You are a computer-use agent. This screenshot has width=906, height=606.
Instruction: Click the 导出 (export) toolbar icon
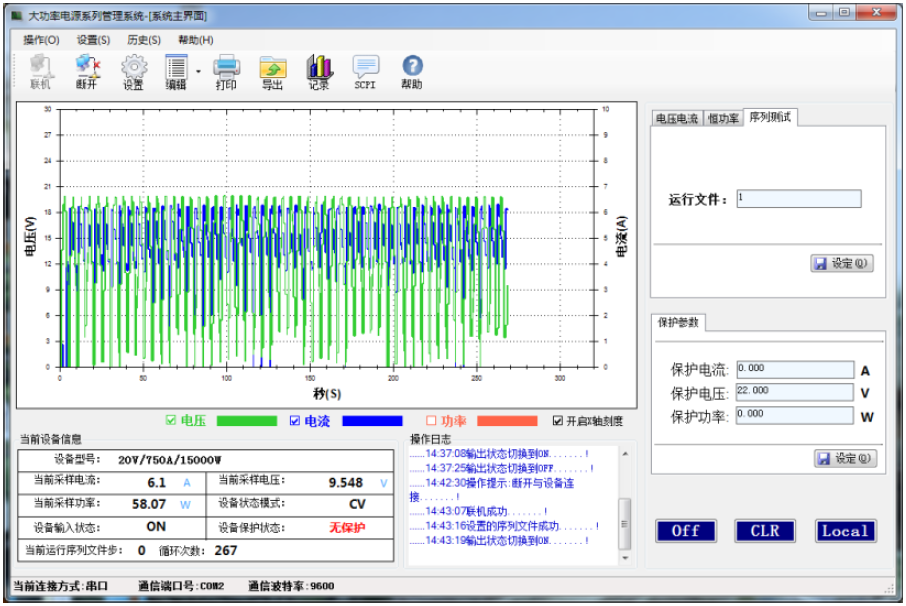(273, 70)
